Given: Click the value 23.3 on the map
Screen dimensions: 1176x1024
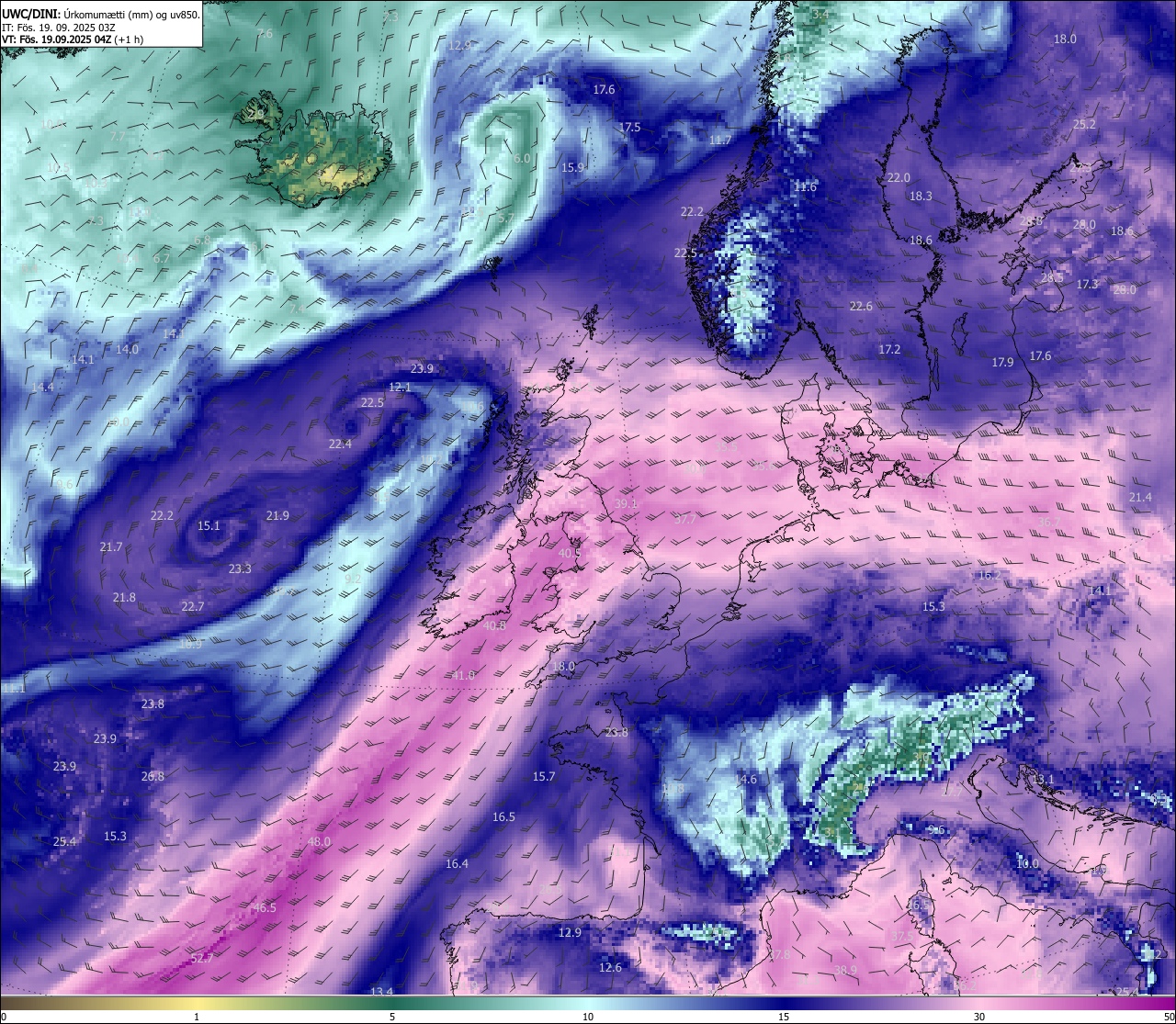Looking at the screenshot, I should tap(240, 568).
